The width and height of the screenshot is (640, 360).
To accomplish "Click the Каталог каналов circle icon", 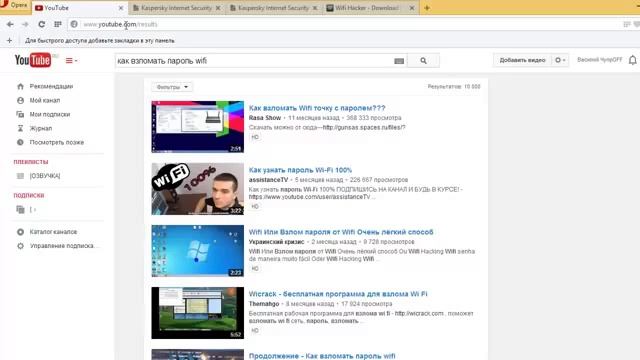I will click(20, 232).
